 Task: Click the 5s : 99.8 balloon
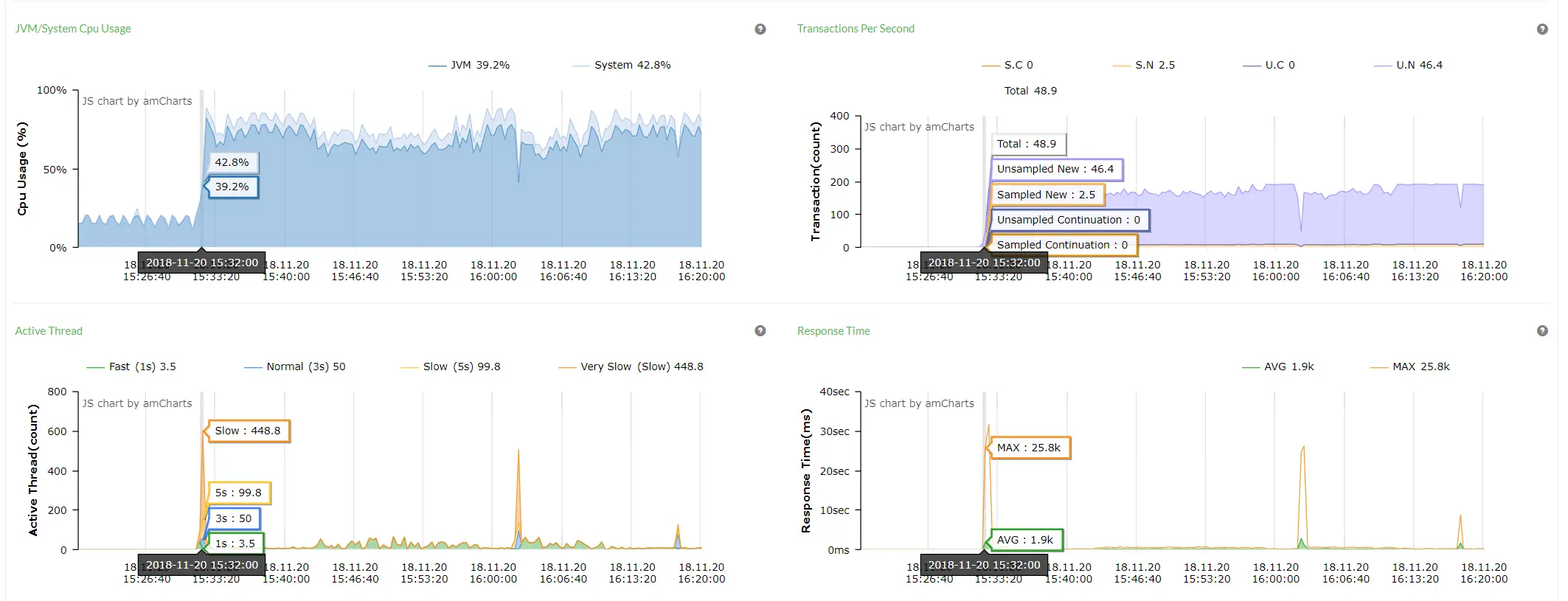coord(238,493)
